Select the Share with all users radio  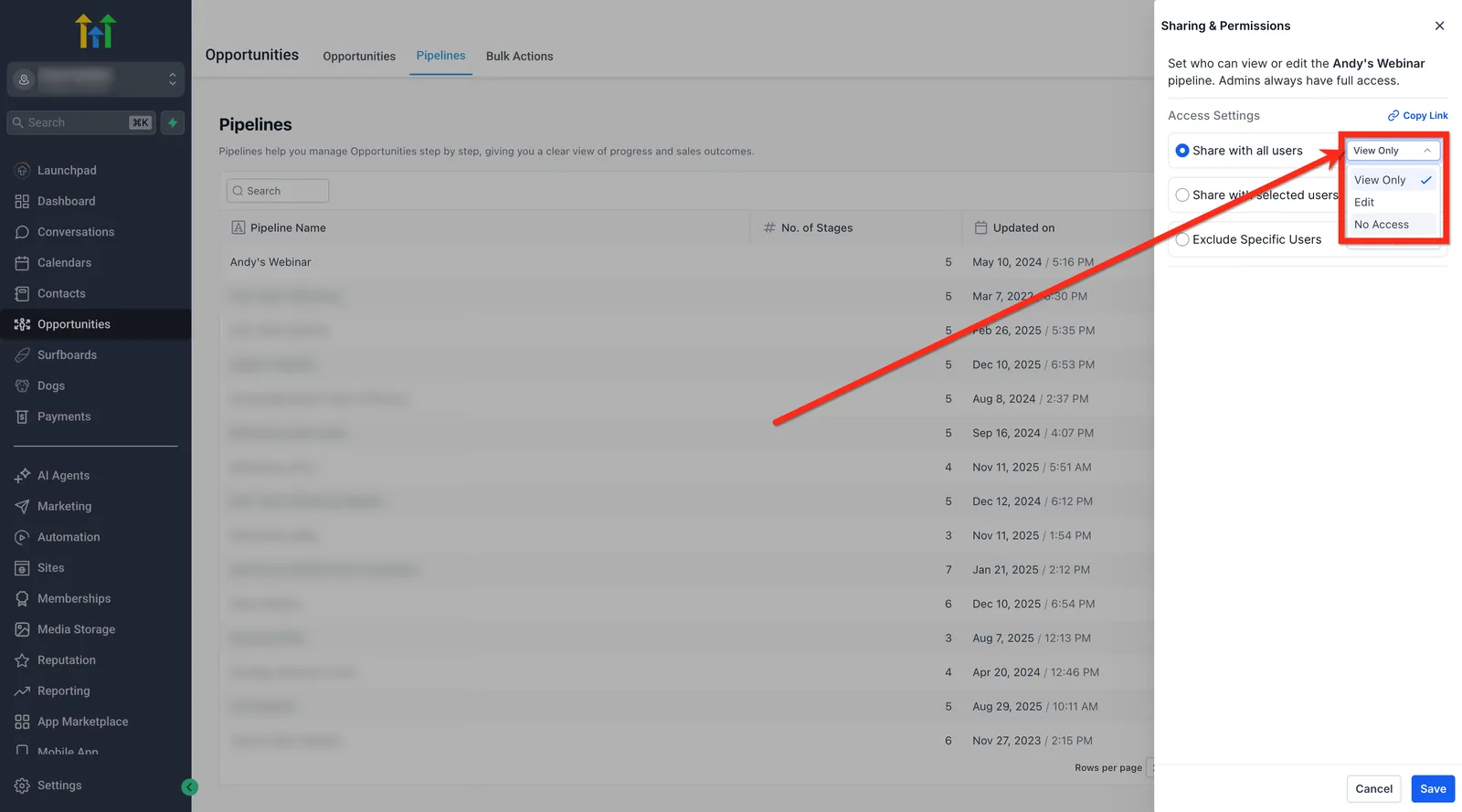pos(1182,151)
